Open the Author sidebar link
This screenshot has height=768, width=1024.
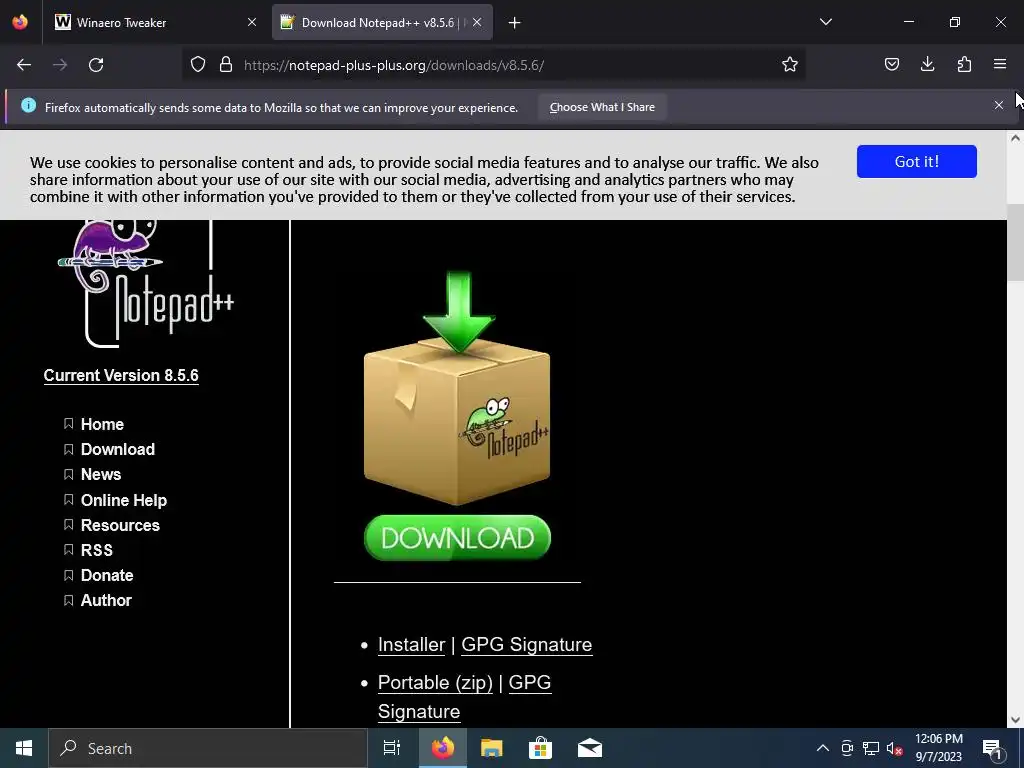(x=106, y=600)
